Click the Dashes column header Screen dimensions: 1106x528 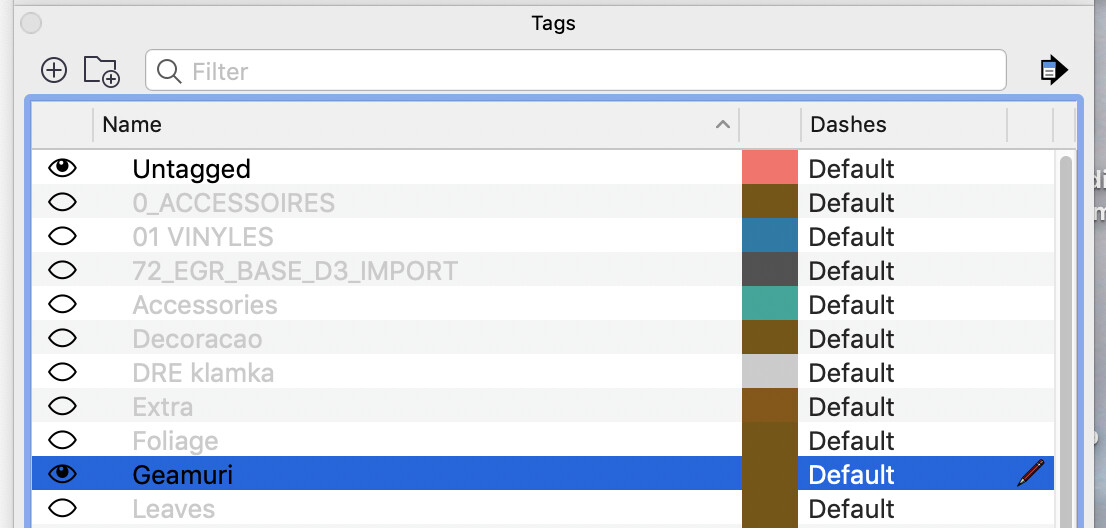coord(904,125)
